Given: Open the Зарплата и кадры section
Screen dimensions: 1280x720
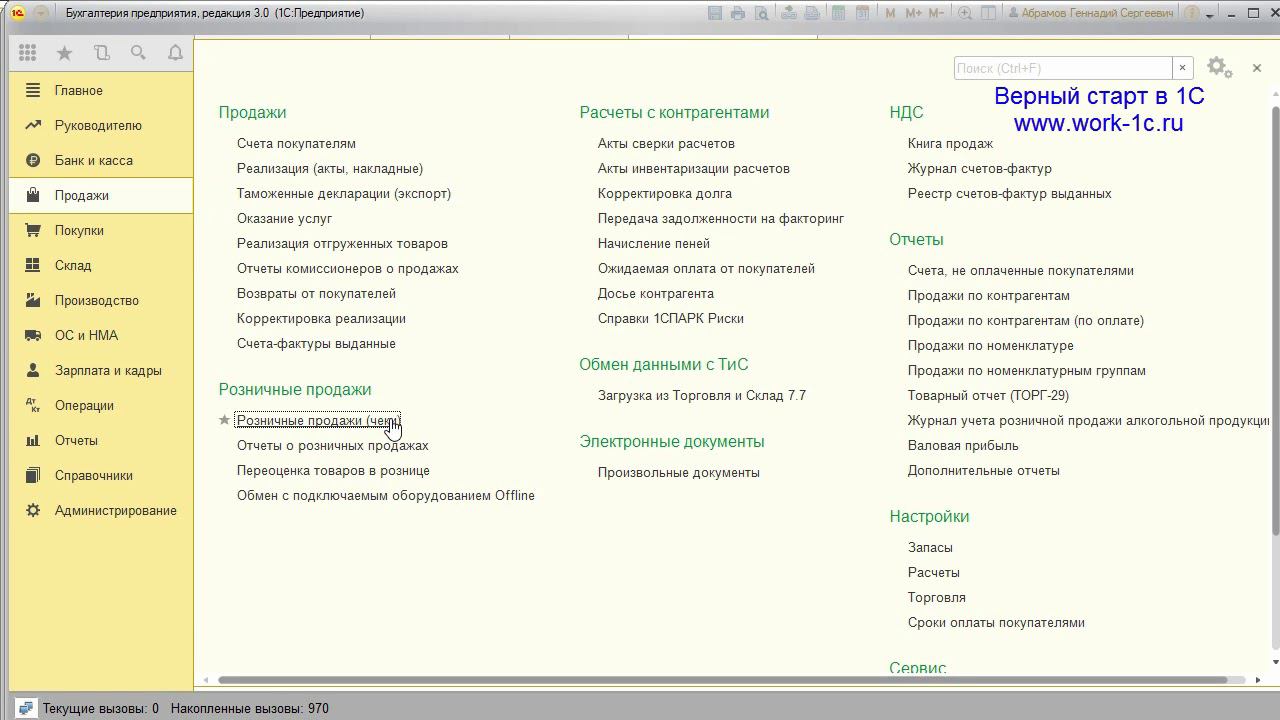Looking at the screenshot, I should pyautogui.click(x=108, y=370).
